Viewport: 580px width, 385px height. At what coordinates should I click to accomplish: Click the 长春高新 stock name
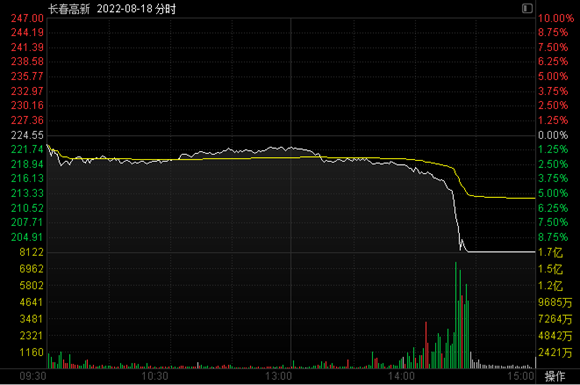click(69, 9)
